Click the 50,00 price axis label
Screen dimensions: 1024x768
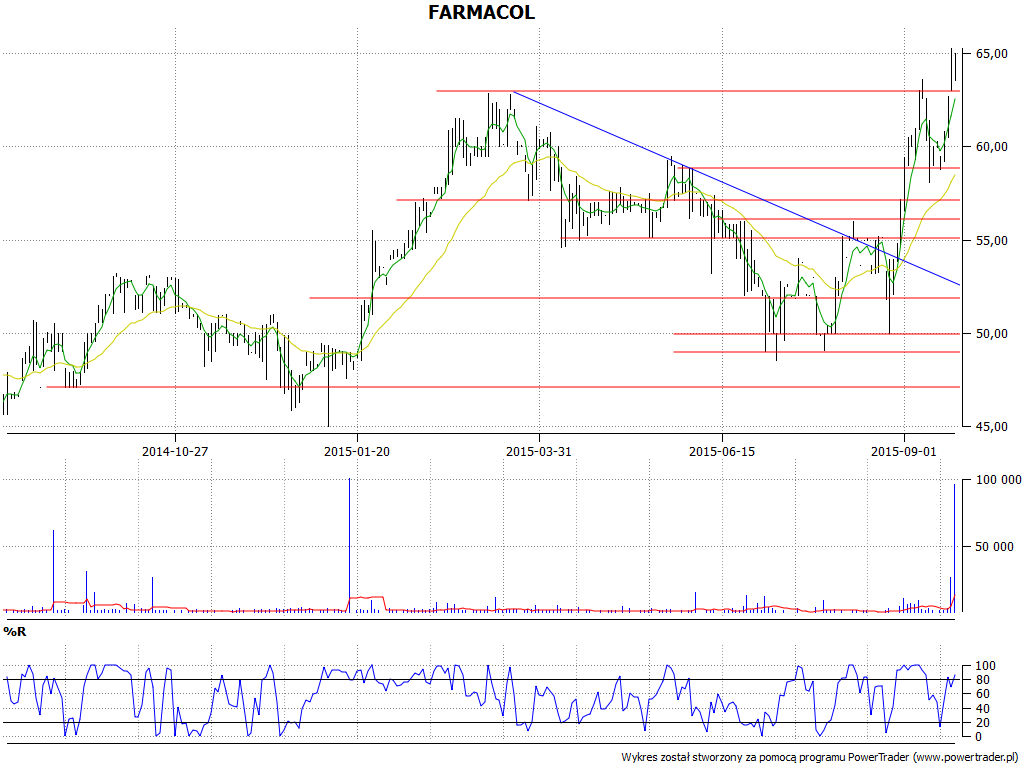point(991,334)
